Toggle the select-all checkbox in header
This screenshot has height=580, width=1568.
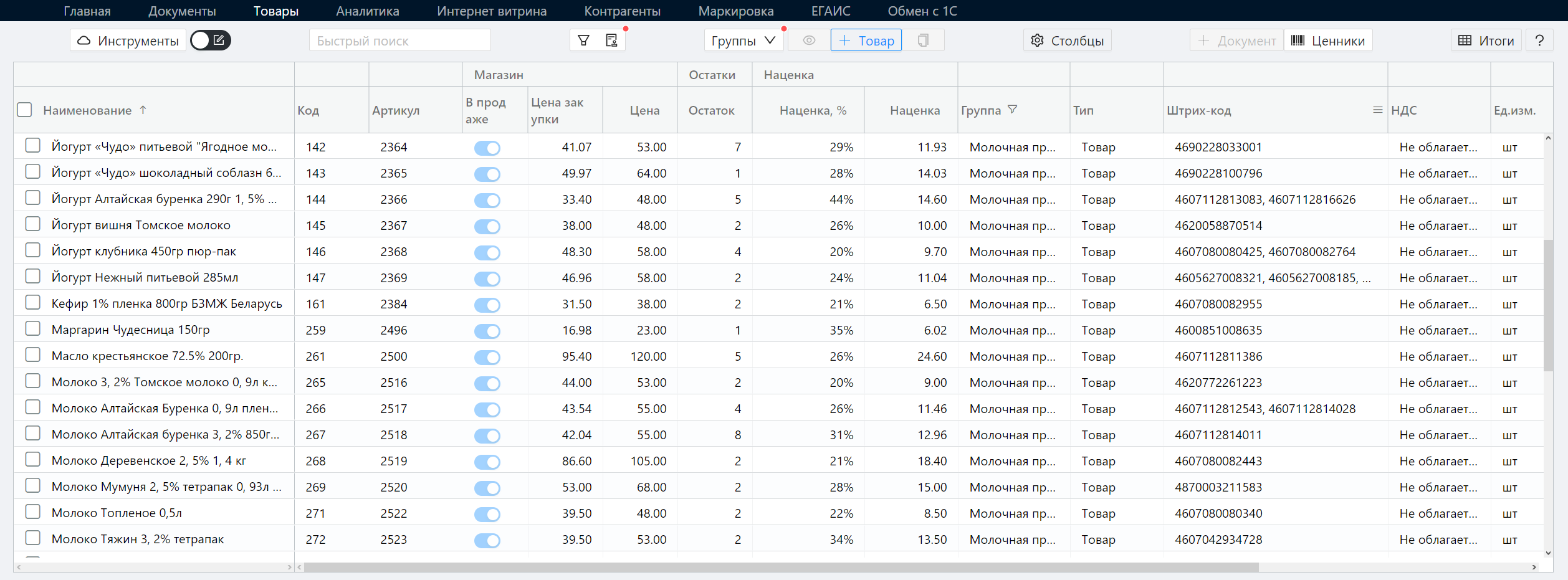pos(24,110)
